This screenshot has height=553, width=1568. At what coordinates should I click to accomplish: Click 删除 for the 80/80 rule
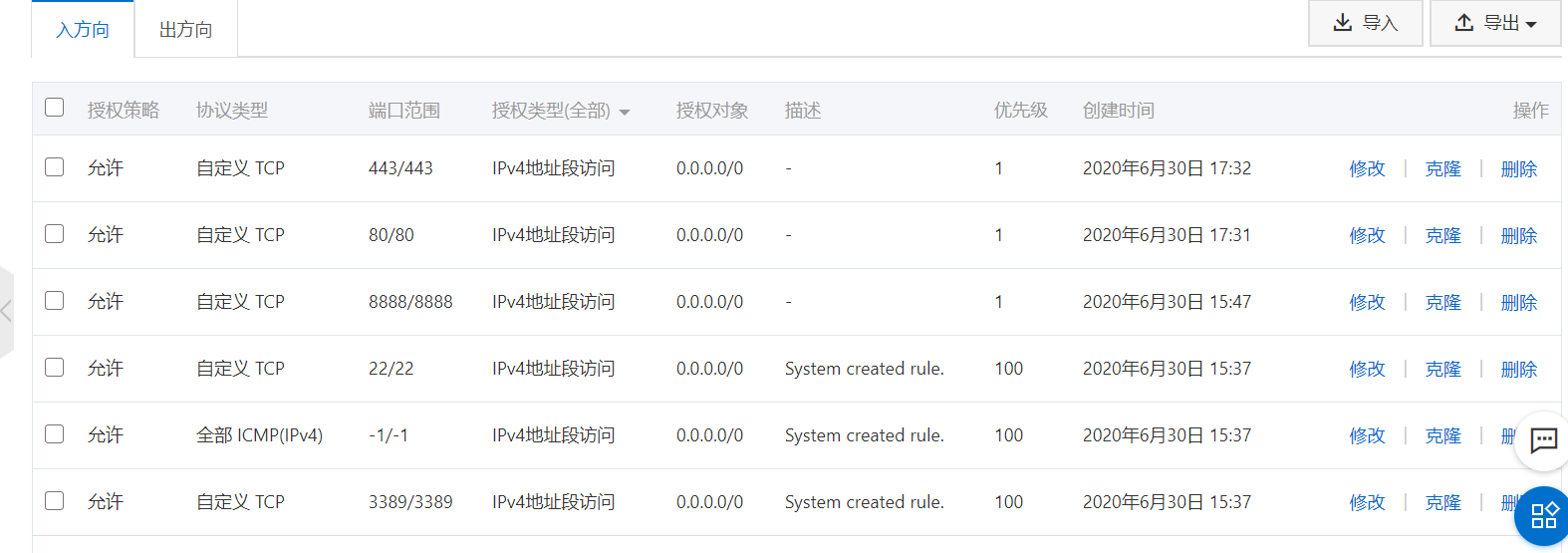pos(1518,236)
